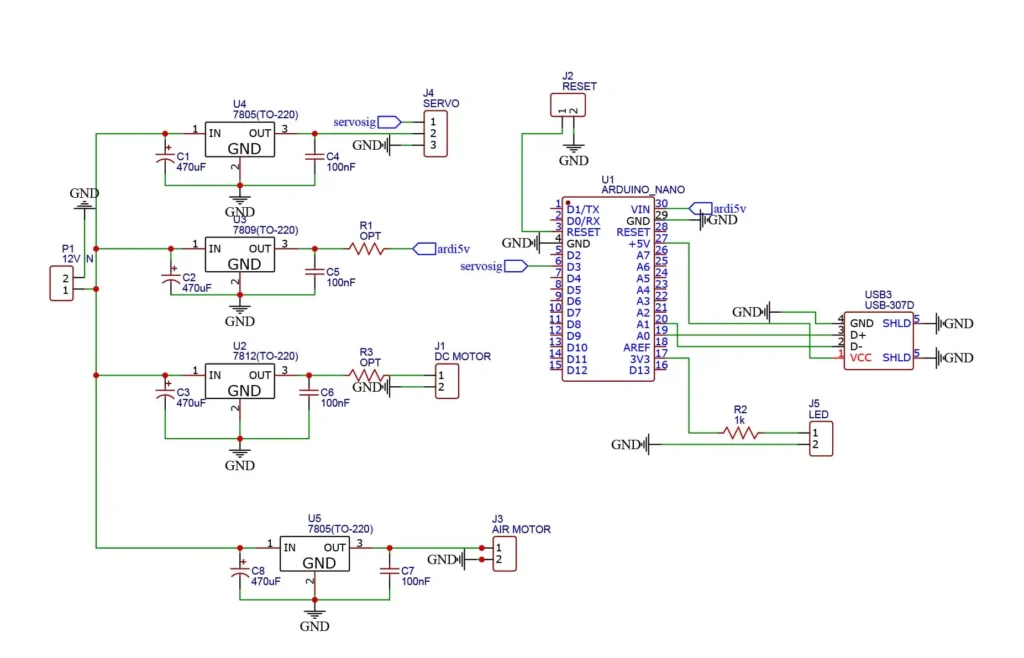
Task: Click the '3V3' pin label
Action: tap(639, 359)
